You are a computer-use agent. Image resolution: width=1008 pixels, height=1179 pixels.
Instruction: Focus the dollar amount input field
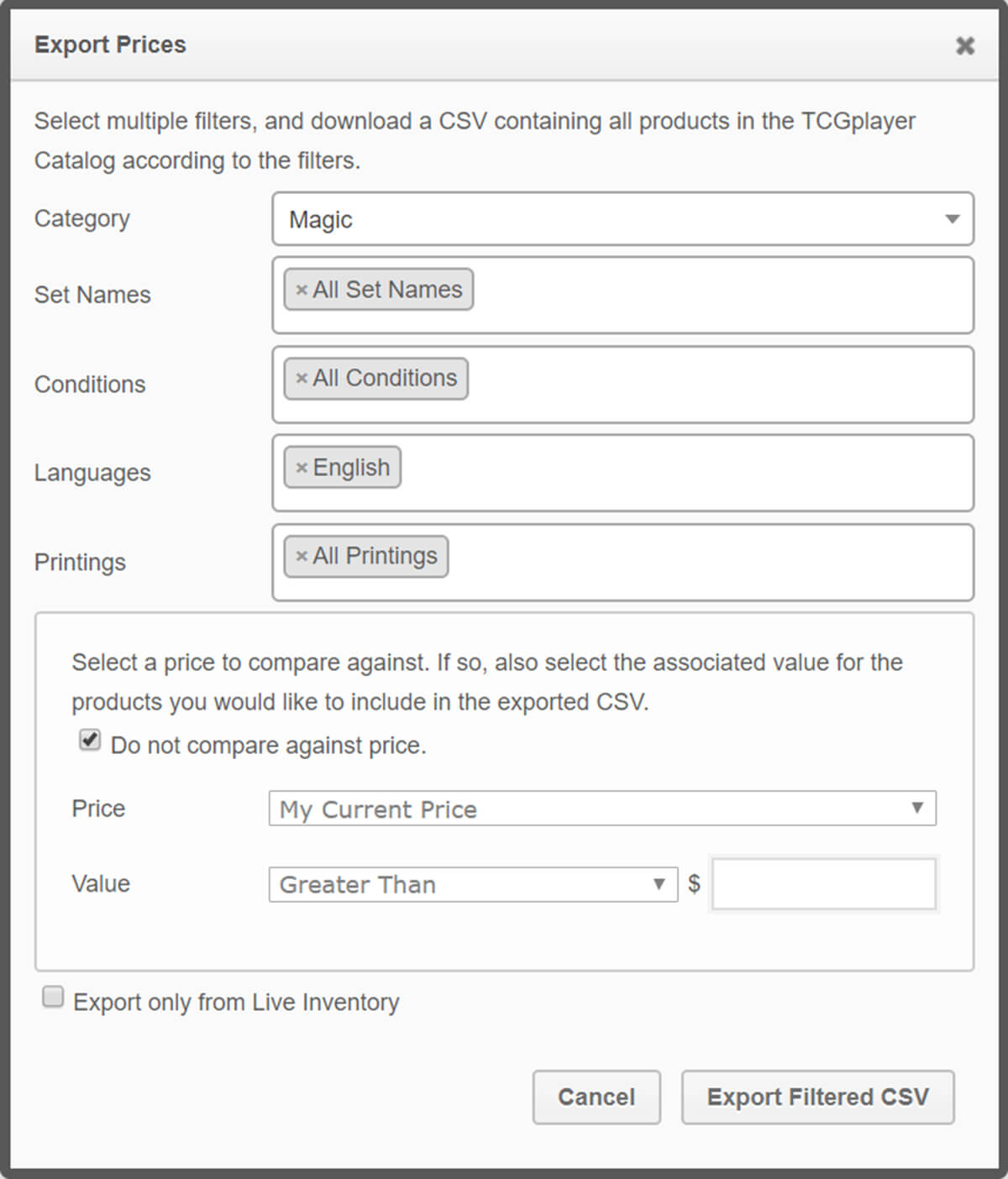(x=823, y=884)
